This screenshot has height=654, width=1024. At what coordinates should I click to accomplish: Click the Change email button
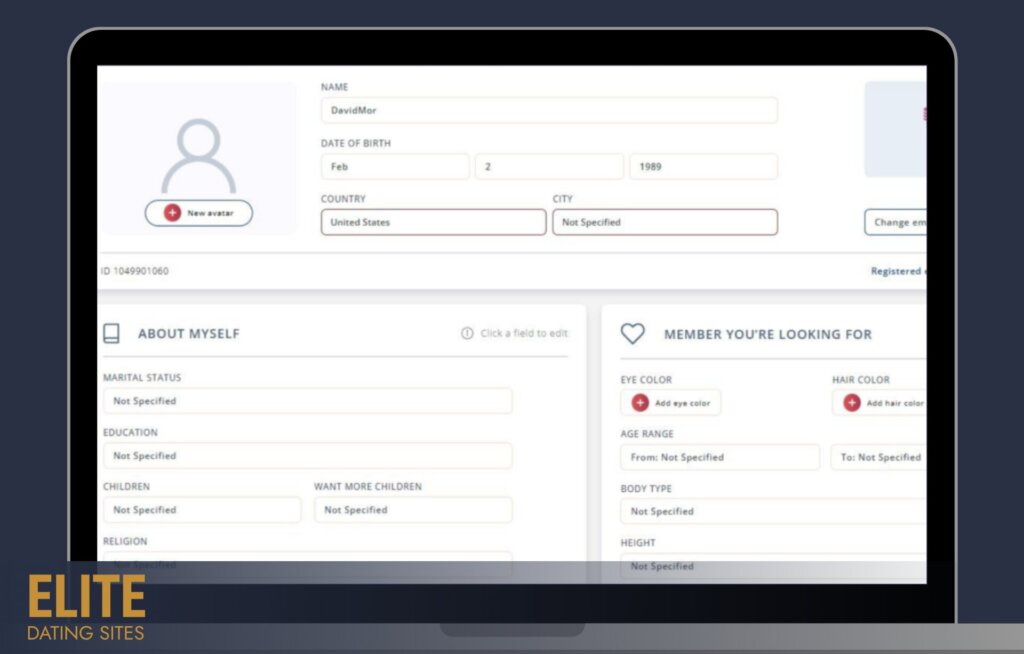click(895, 221)
